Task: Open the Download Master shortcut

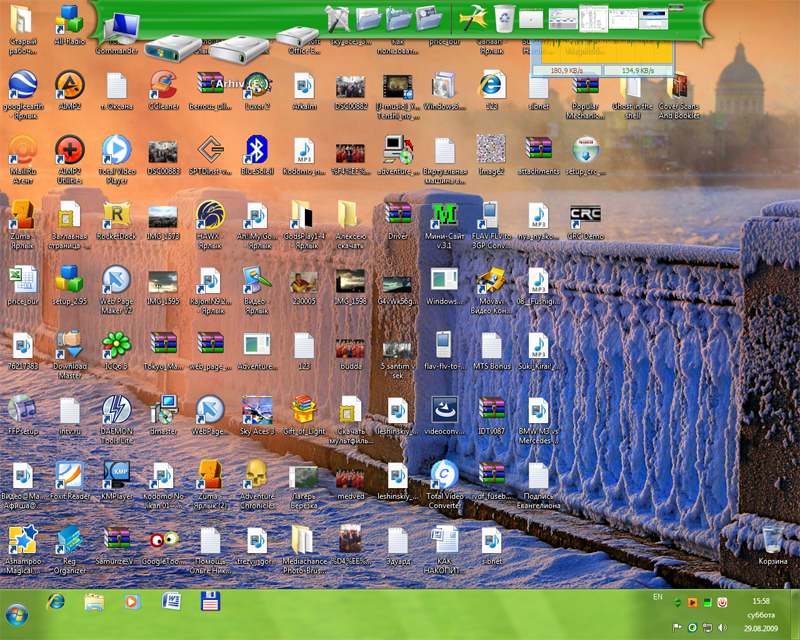Action: coord(68,345)
